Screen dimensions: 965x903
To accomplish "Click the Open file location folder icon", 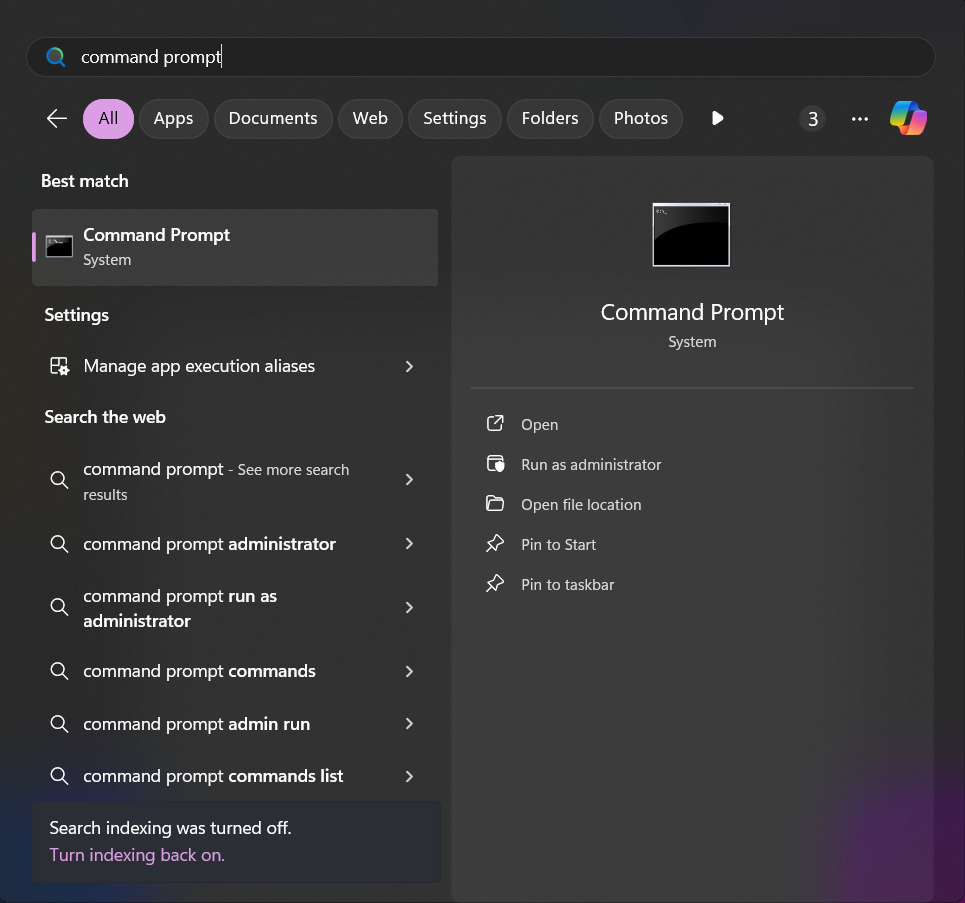I will [x=495, y=504].
